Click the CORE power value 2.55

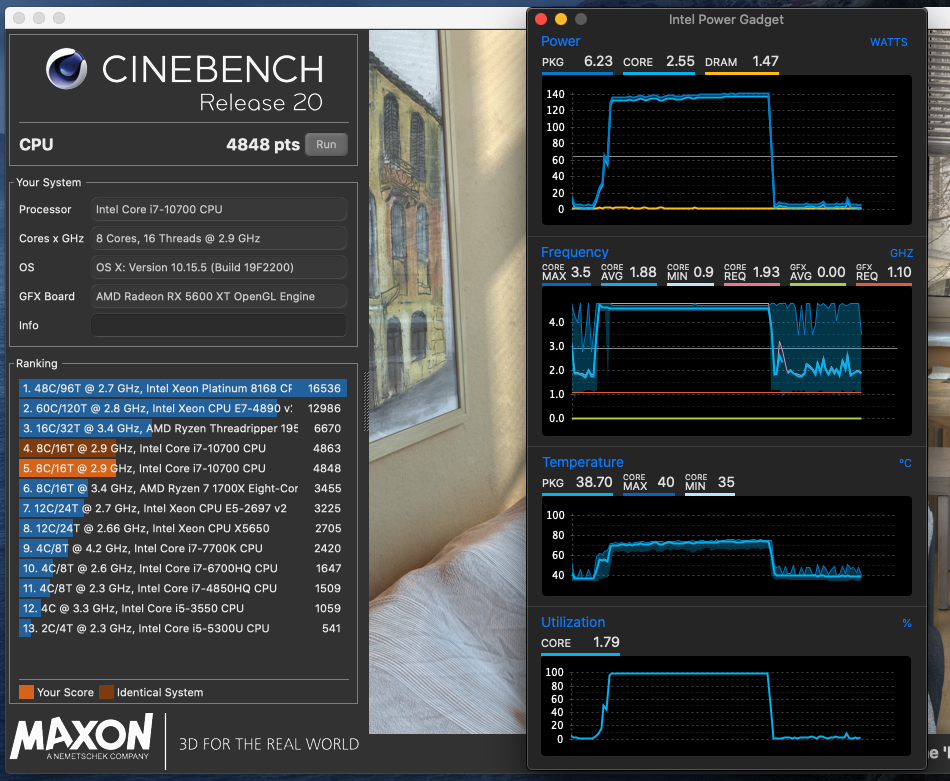coord(680,61)
